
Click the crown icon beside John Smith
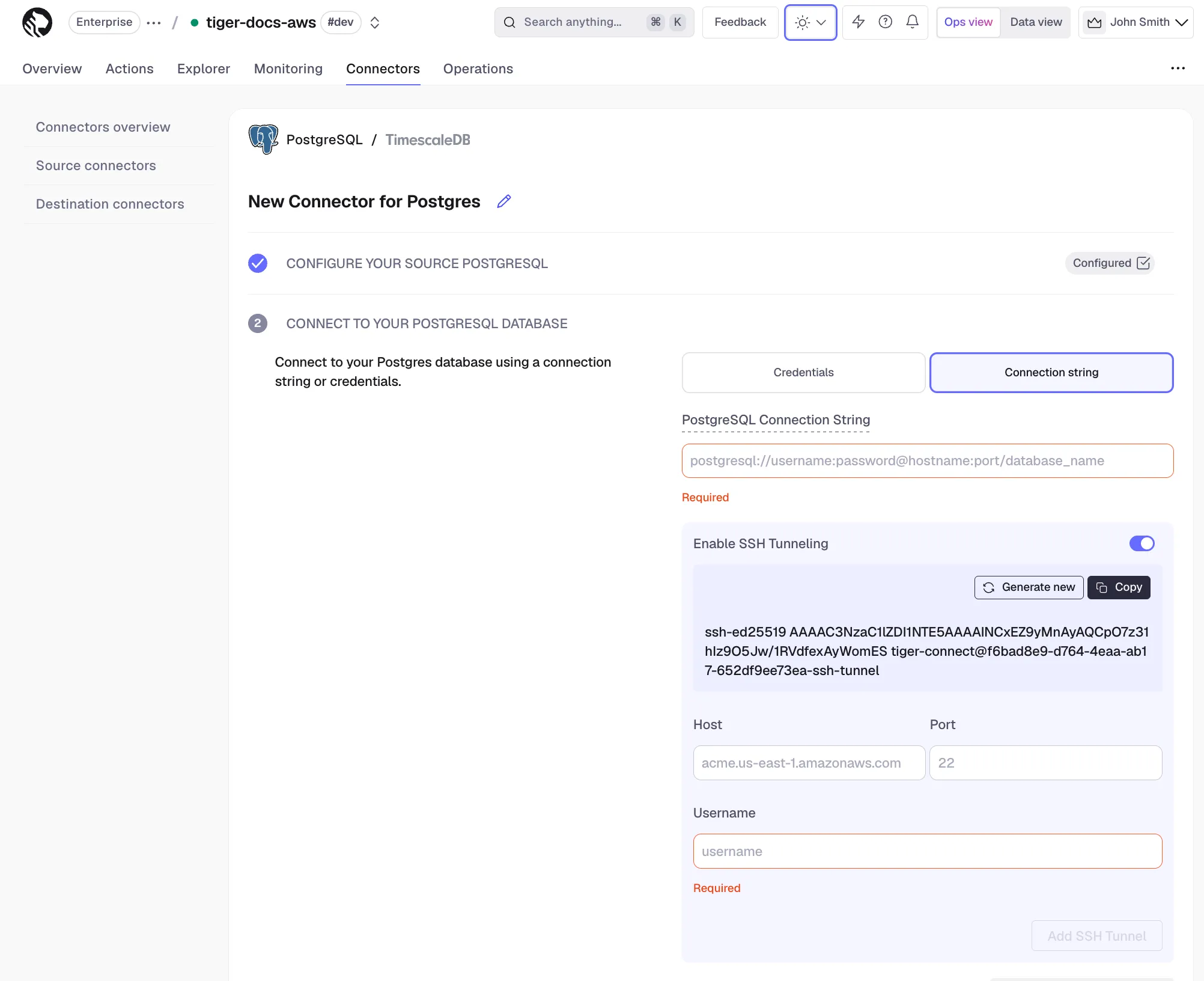[1094, 22]
